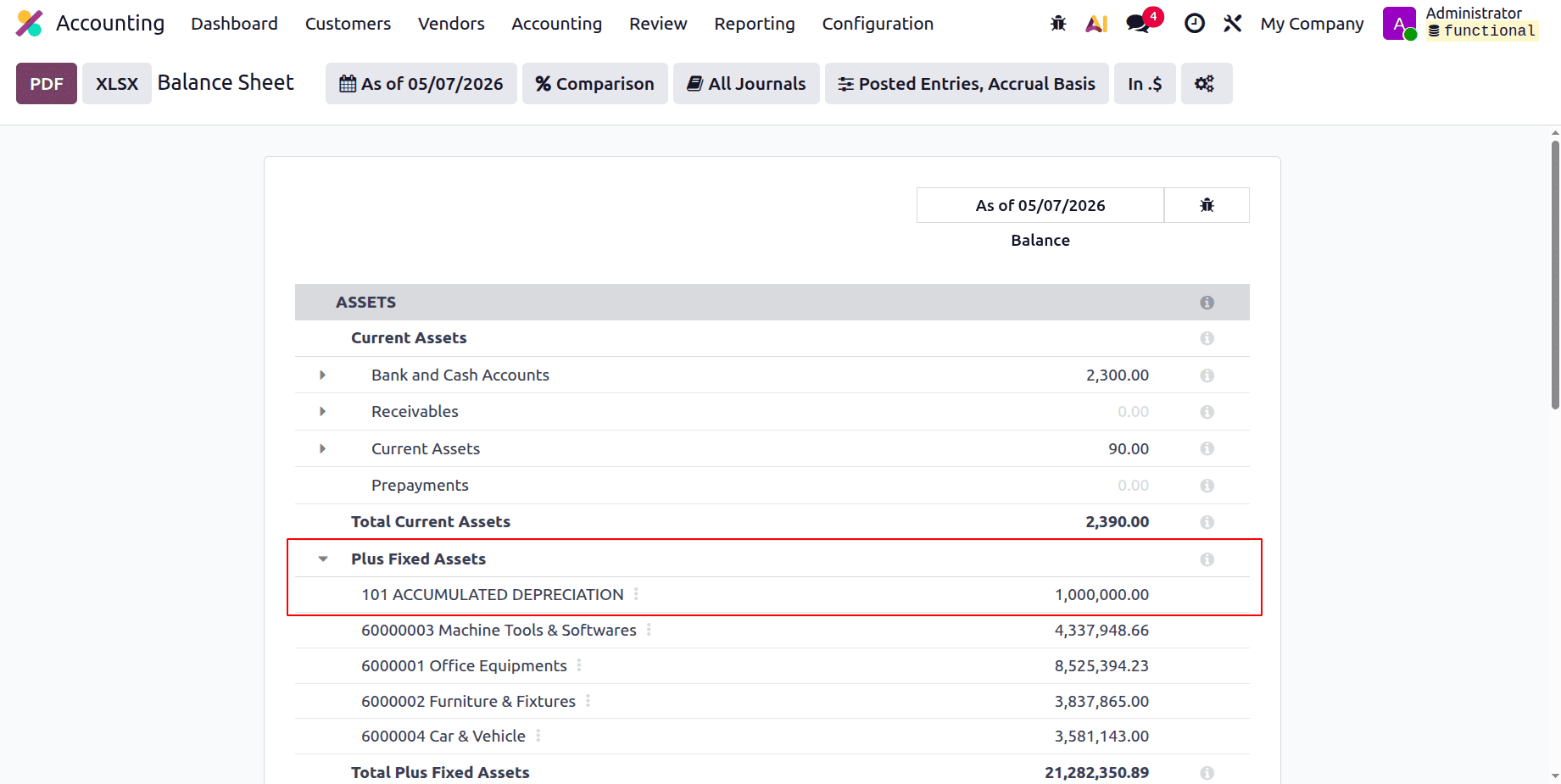This screenshot has width=1561, height=784.
Task: Click the bug icon in report column header
Action: point(1207,205)
